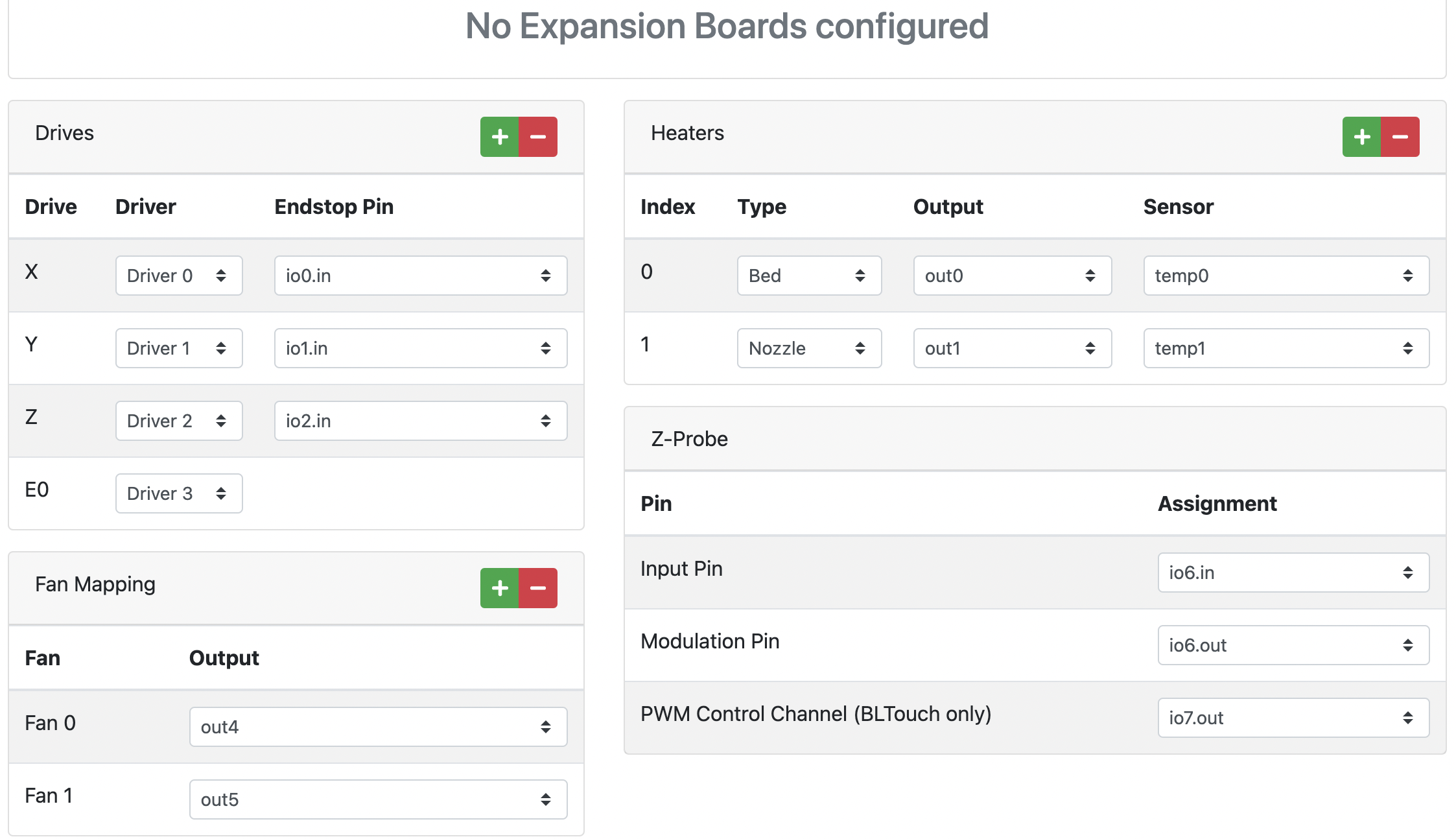
Task: Change Z-Probe Input Pin io6.in
Action: coord(1293,573)
